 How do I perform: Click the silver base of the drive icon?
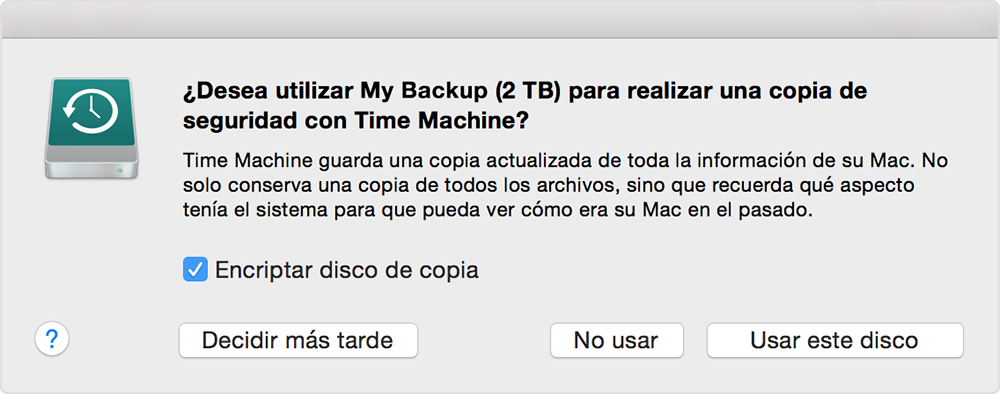[x=91, y=163]
